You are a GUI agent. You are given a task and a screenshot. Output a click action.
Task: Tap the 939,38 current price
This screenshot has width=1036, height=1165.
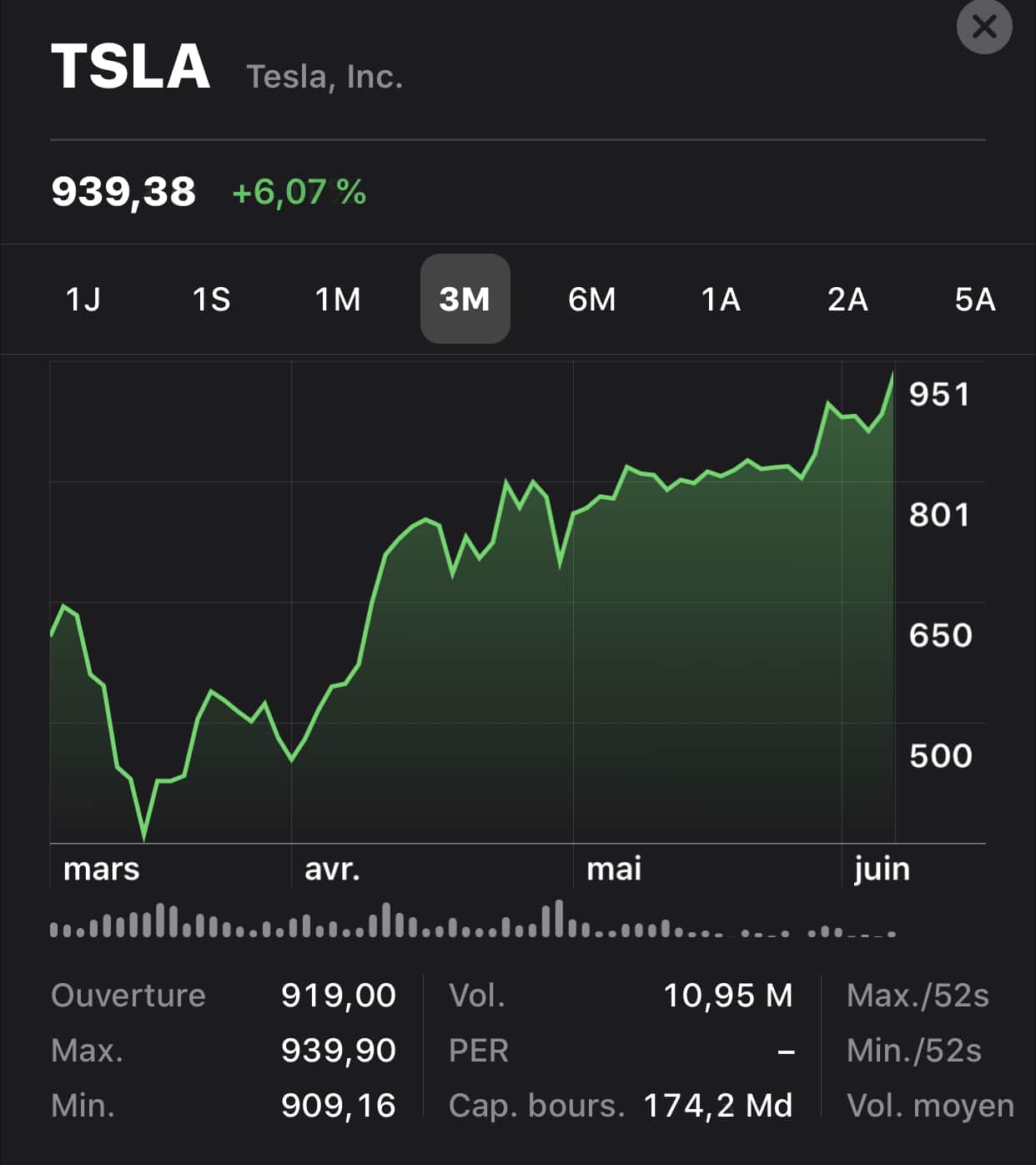click(123, 192)
